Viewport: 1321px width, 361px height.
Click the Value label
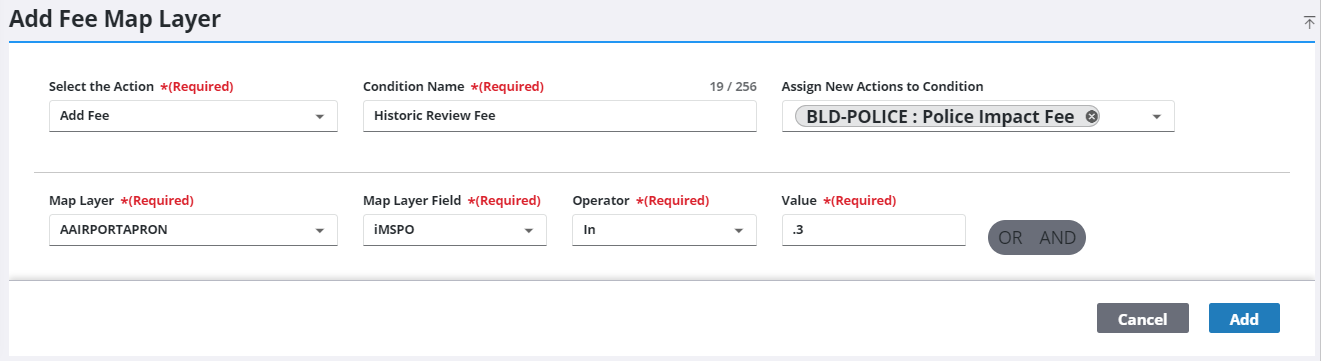(x=799, y=201)
